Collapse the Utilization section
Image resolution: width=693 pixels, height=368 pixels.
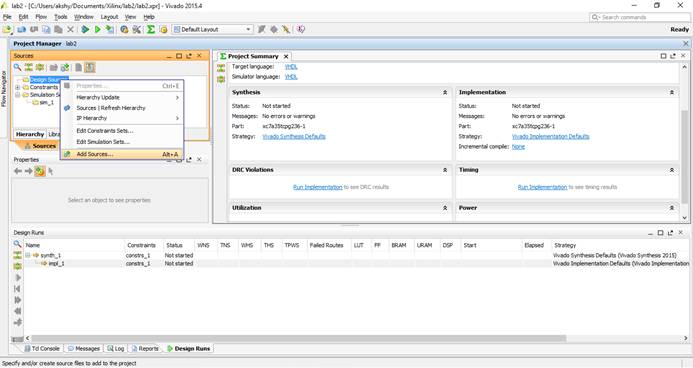pos(445,208)
